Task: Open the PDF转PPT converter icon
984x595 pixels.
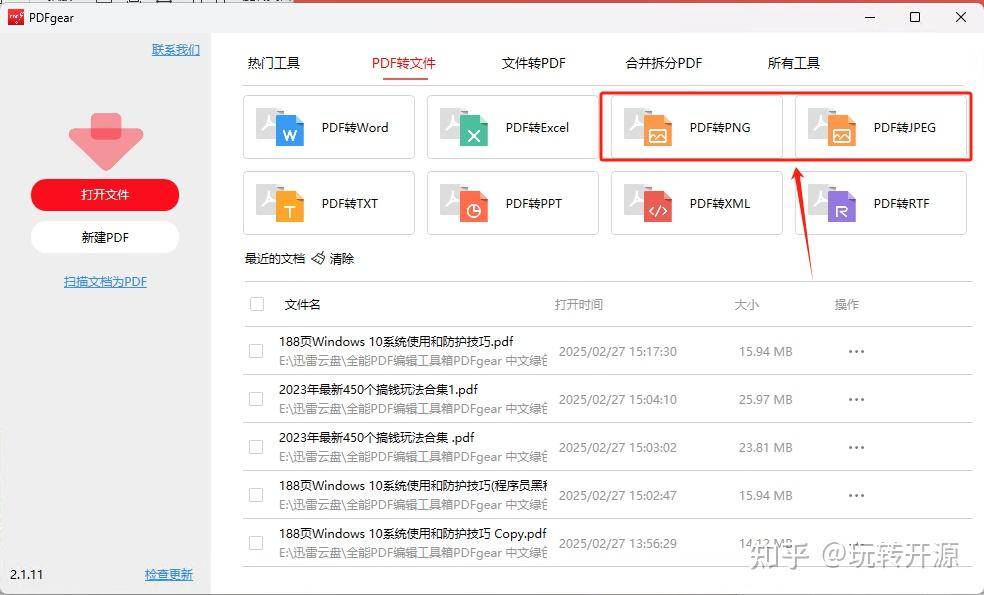Action: 464,203
